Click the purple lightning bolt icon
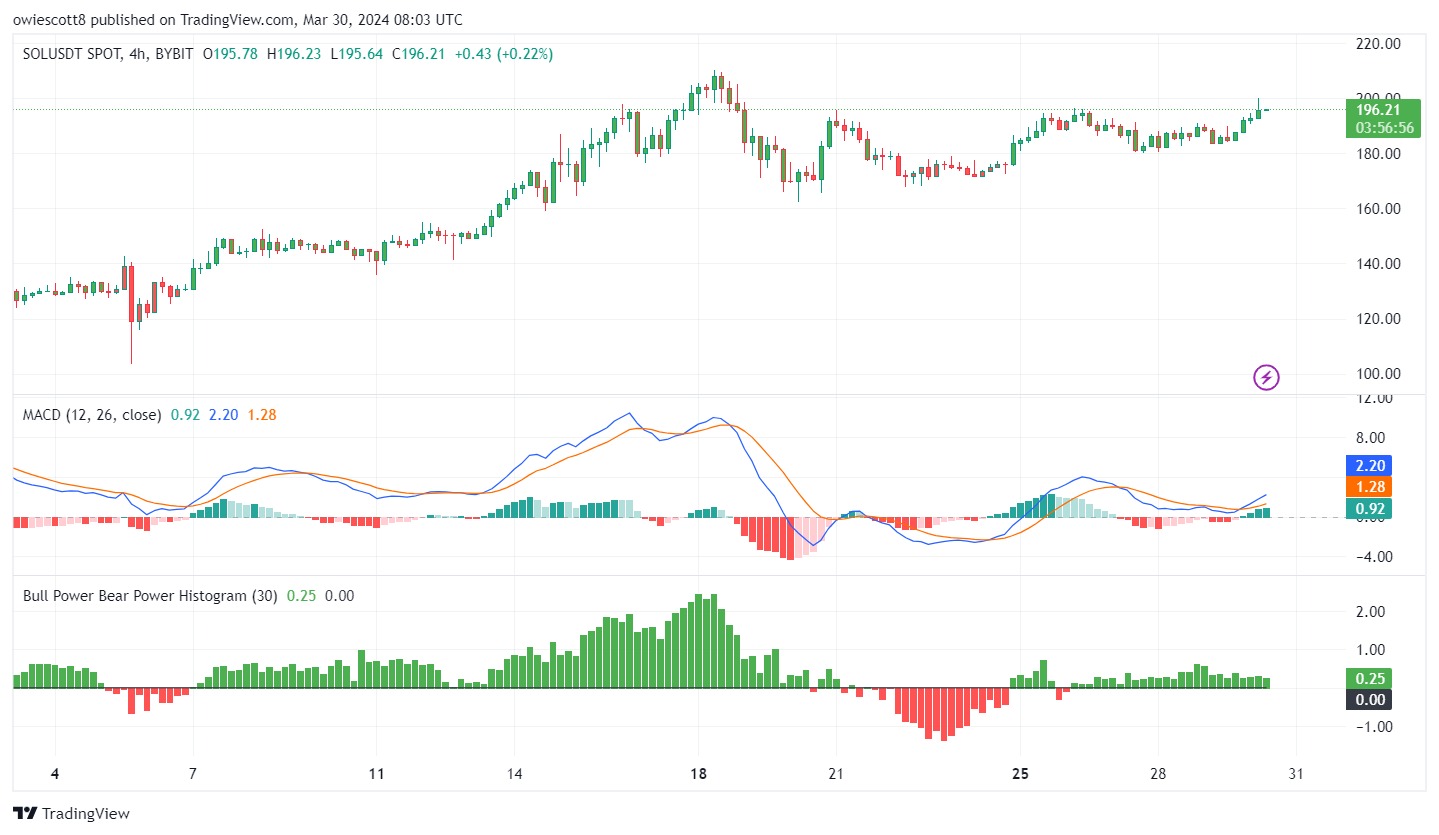The width and height of the screenshot is (1439, 835). click(x=1266, y=377)
